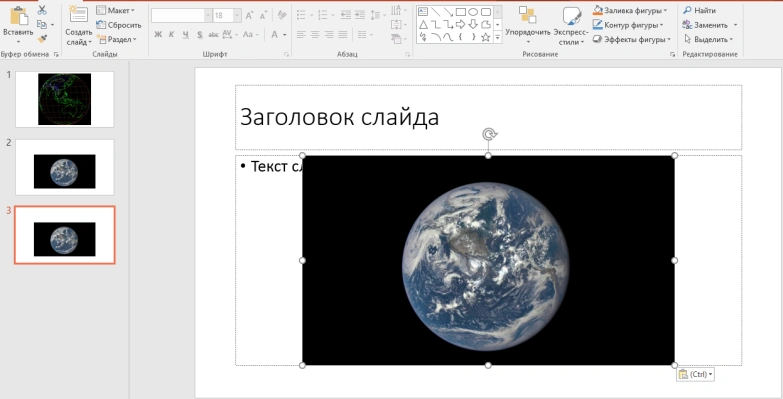Toggle italic К formatting
783x399 pixels.
click(171, 34)
